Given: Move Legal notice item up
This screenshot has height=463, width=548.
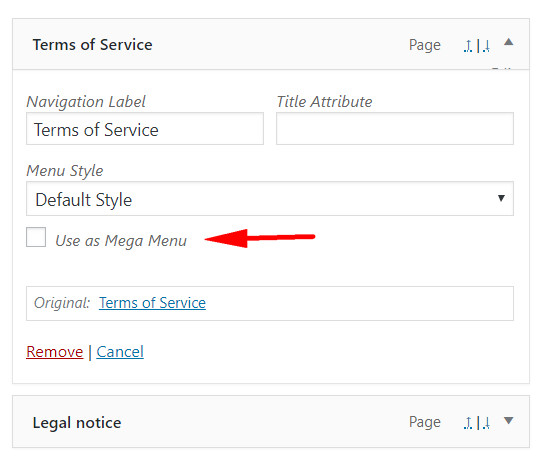Looking at the screenshot, I should pos(468,423).
